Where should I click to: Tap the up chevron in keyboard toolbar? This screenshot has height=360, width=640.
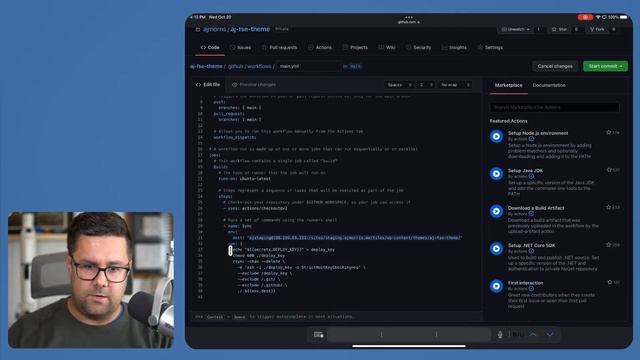[x=533, y=335]
